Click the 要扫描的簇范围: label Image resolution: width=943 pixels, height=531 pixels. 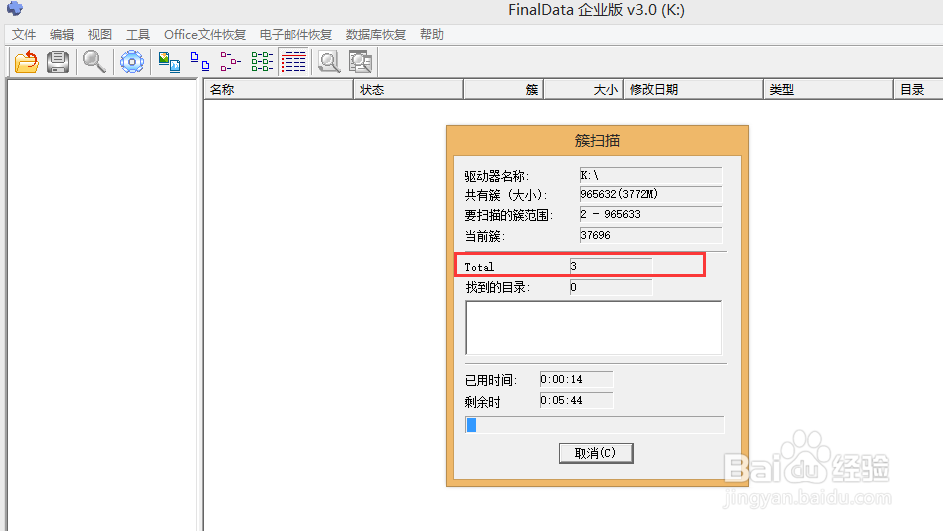tap(509, 215)
